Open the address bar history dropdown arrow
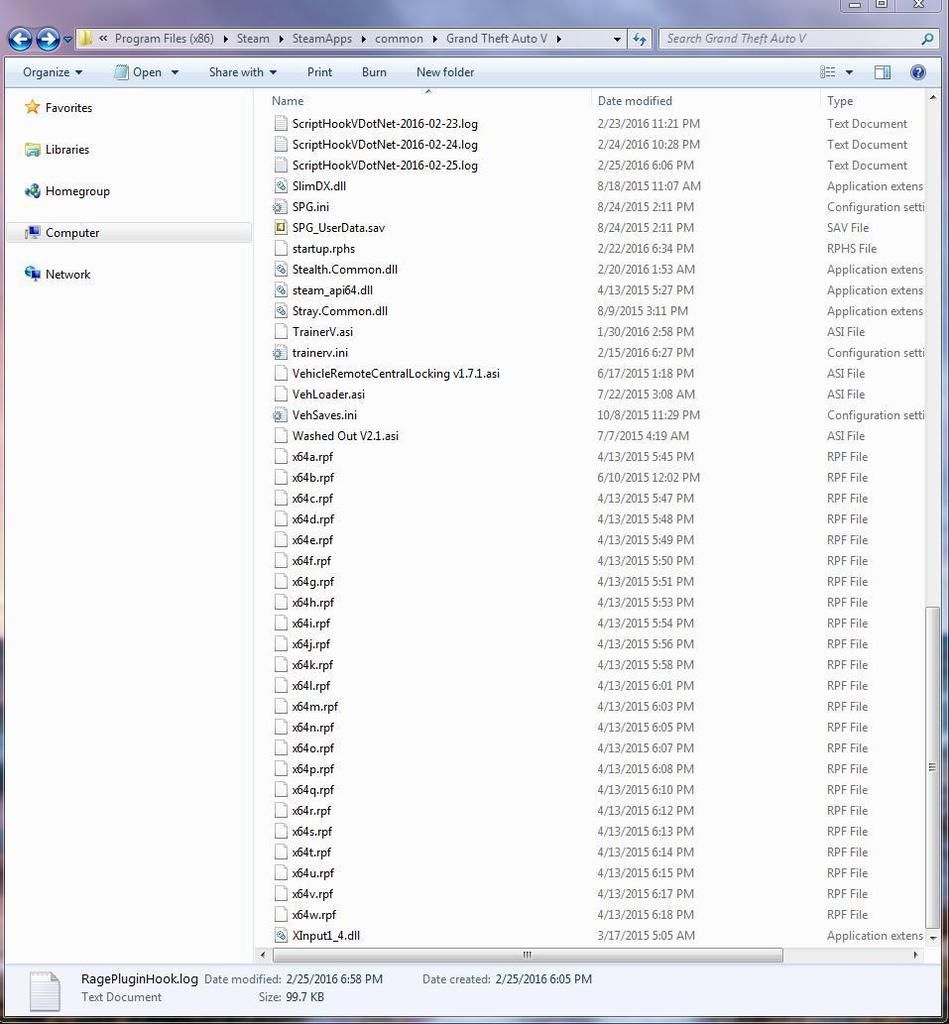 [x=617, y=39]
